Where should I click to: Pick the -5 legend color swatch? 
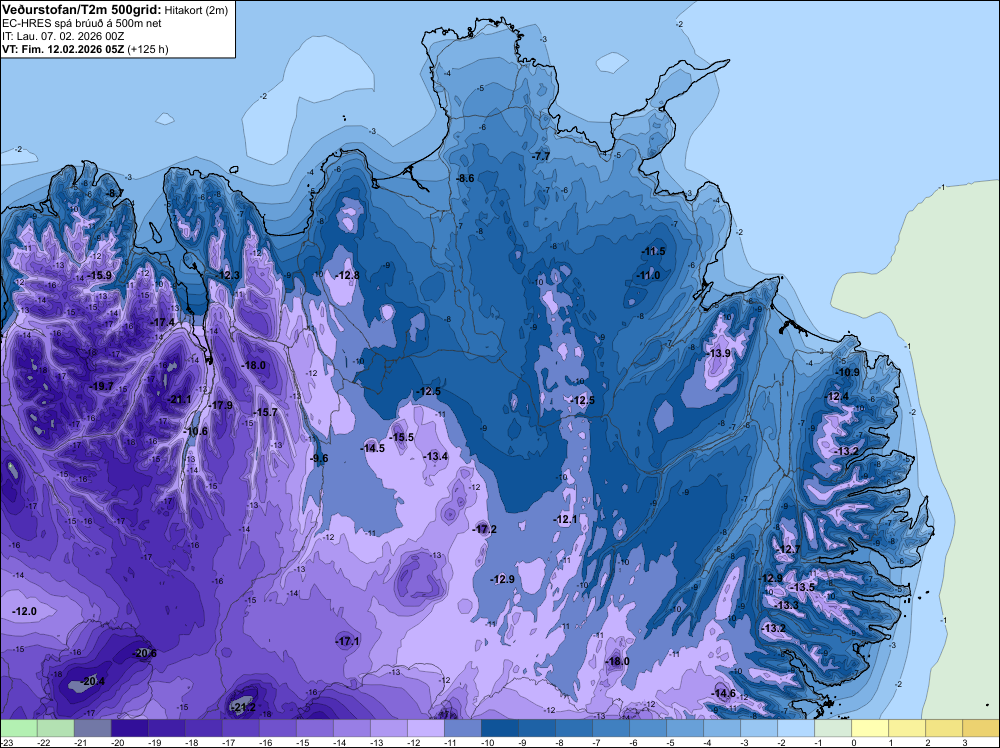tap(684, 728)
